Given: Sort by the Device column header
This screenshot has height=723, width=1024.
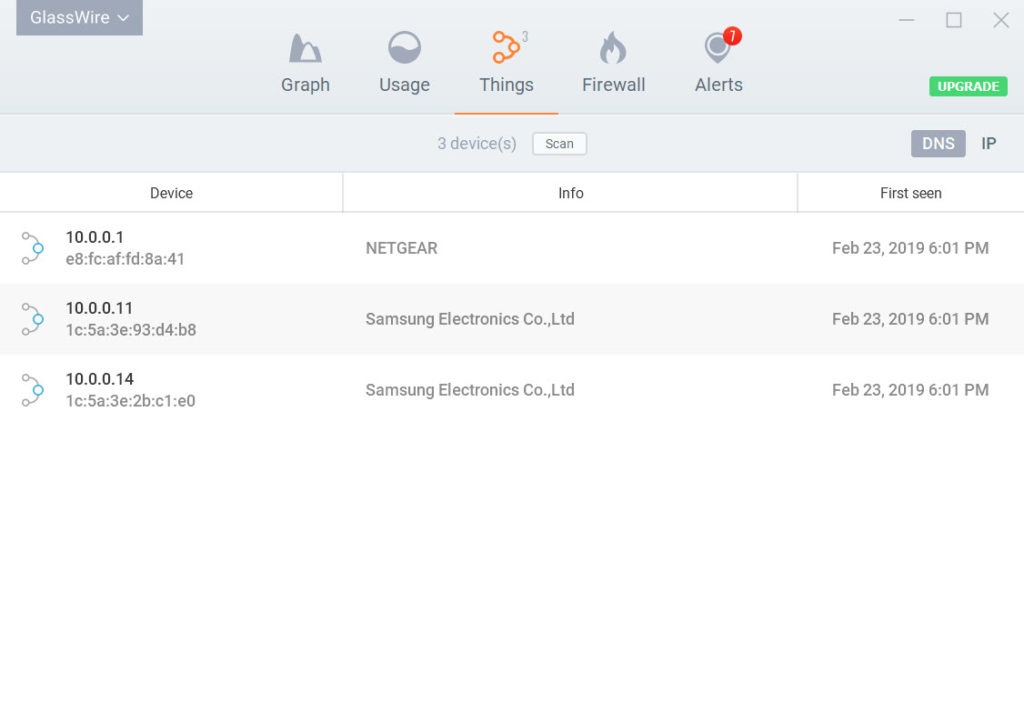Looking at the screenshot, I should (171, 193).
